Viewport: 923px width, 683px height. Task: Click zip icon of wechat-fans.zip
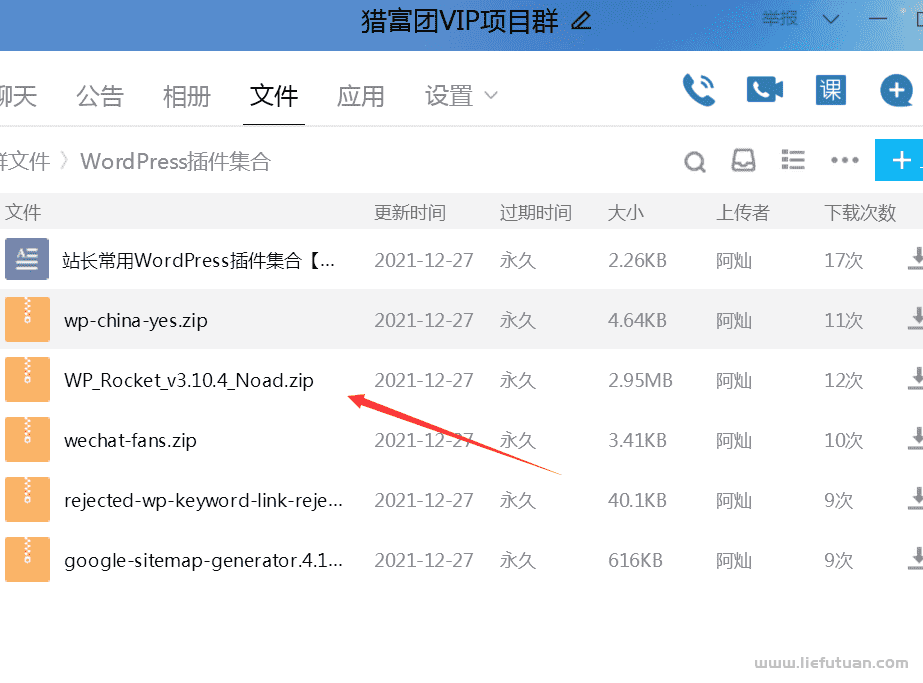point(27,440)
